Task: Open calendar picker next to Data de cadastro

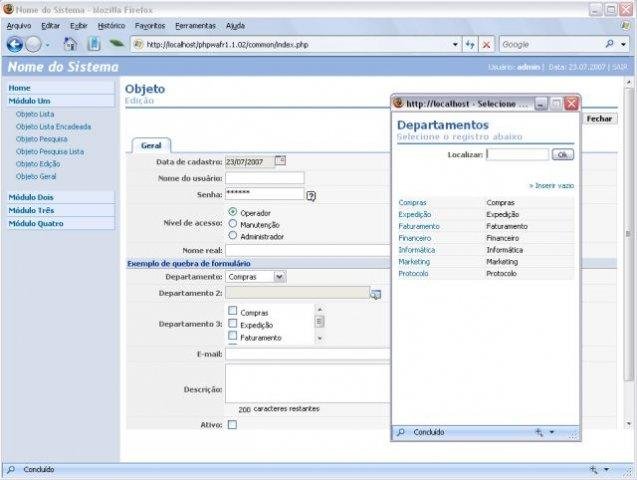Action: (x=280, y=161)
